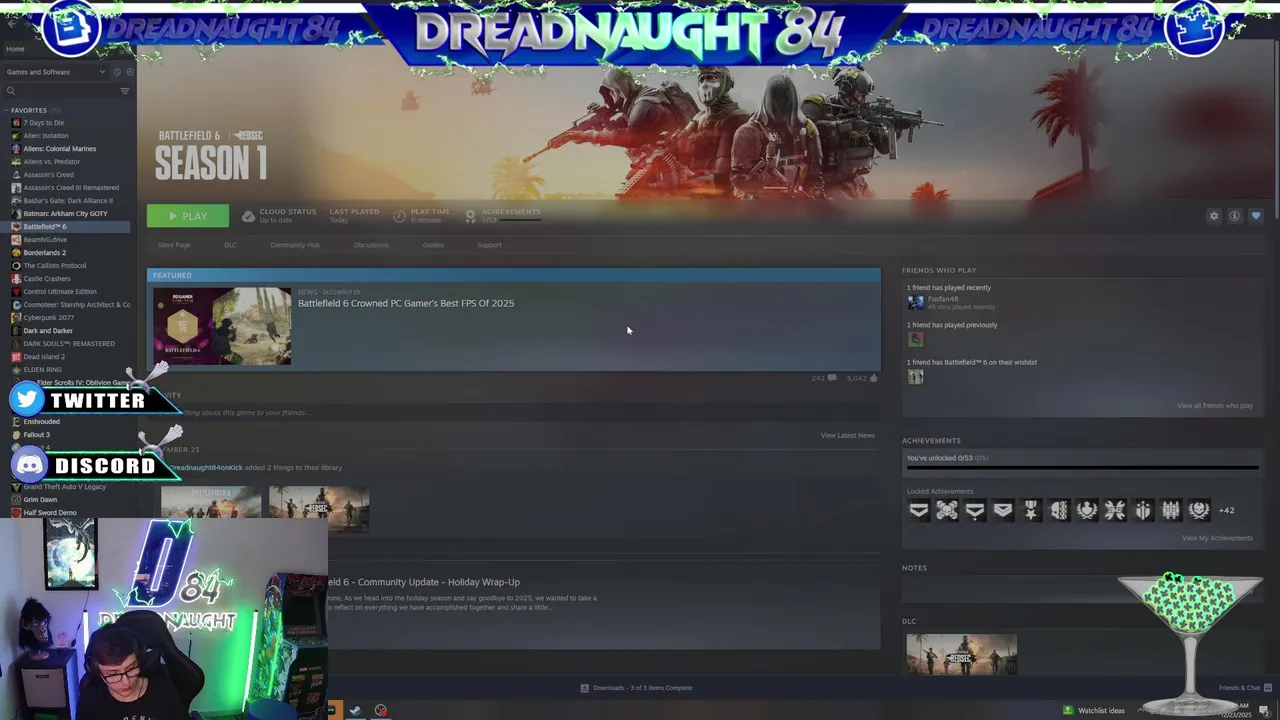Click the library search magnifier icon
Viewport: 1280px width, 720px height.
click(x=11, y=91)
